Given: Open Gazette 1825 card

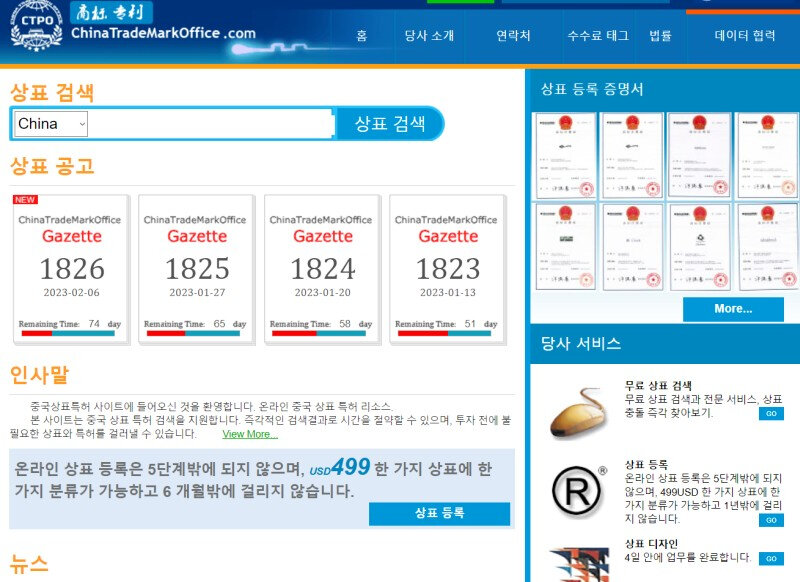Looking at the screenshot, I should (x=197, y=270).
